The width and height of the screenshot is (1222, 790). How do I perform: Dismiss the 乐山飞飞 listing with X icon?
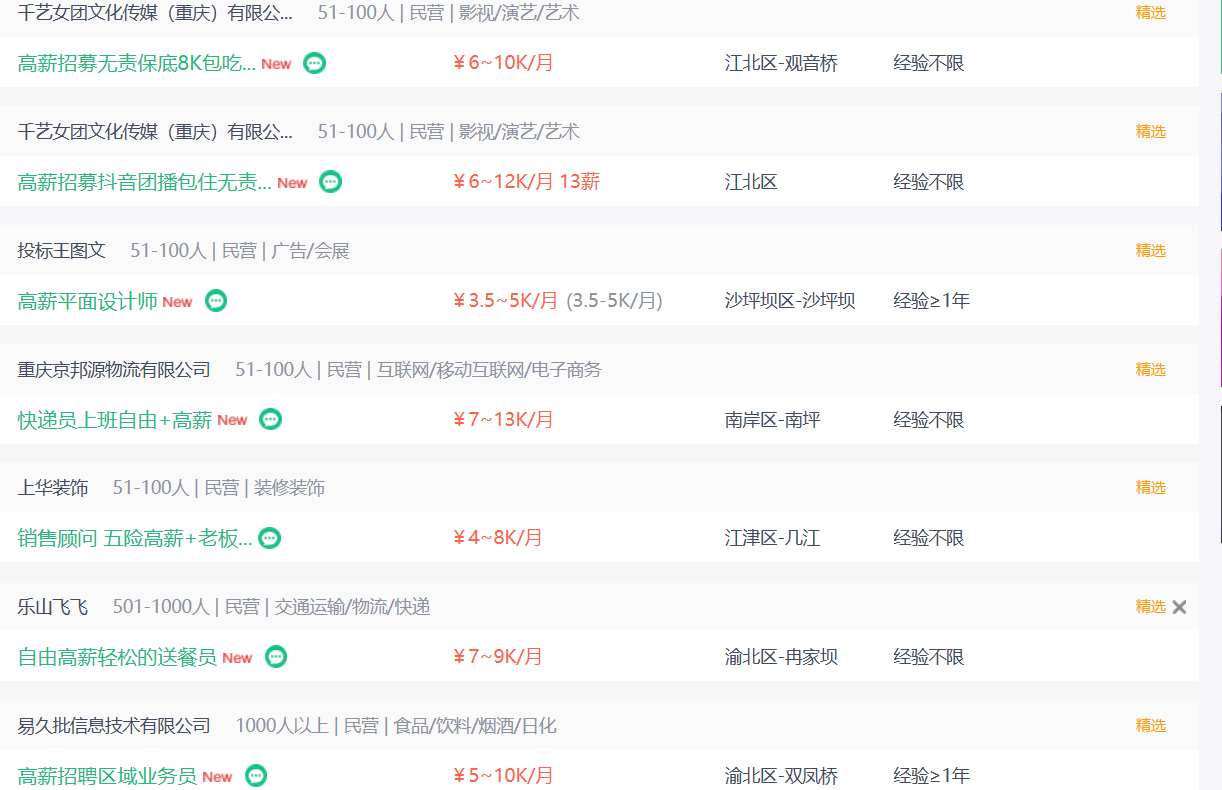1180,607
